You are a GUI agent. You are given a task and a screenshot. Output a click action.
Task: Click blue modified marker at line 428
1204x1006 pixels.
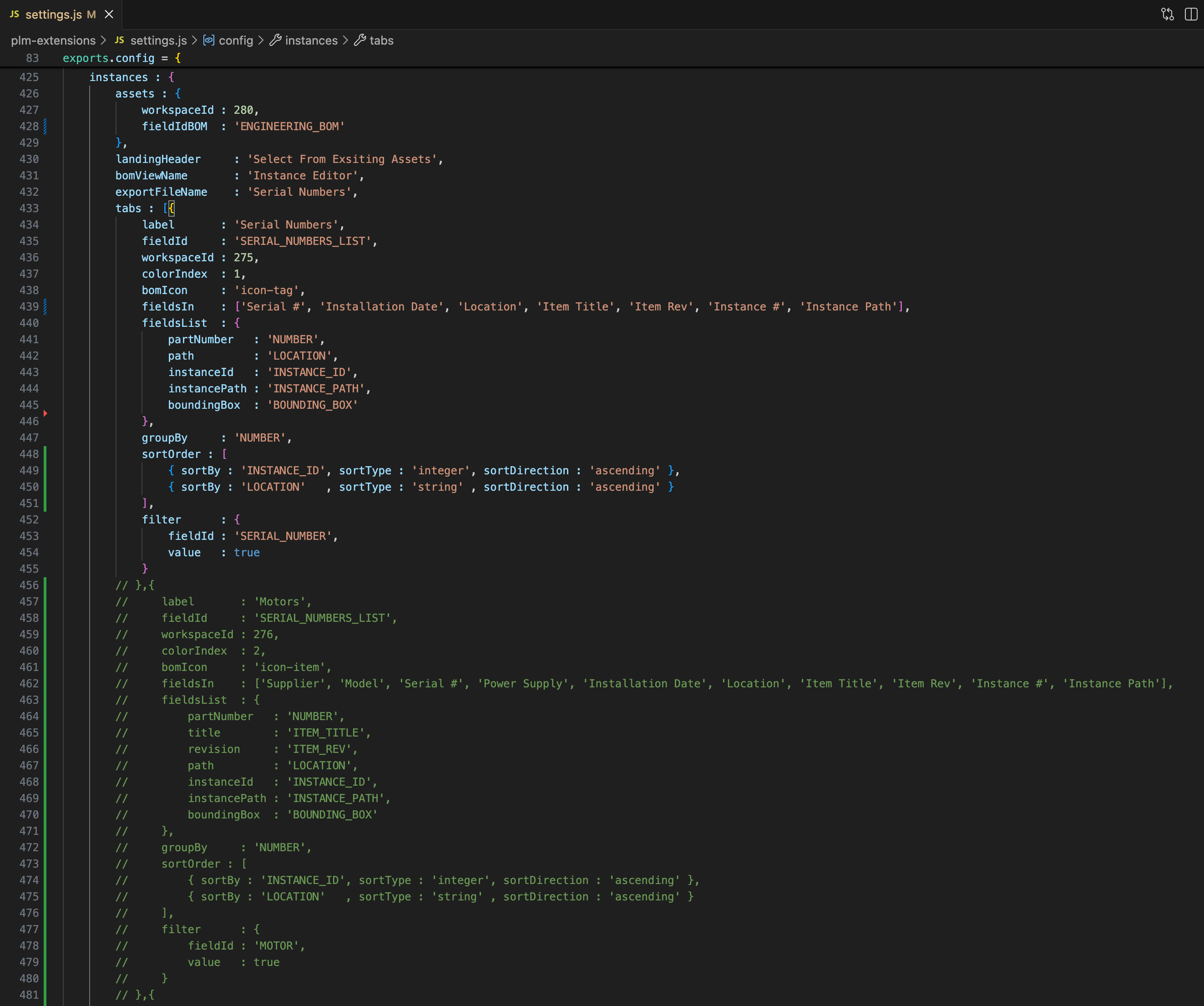[x=46, y=126]
